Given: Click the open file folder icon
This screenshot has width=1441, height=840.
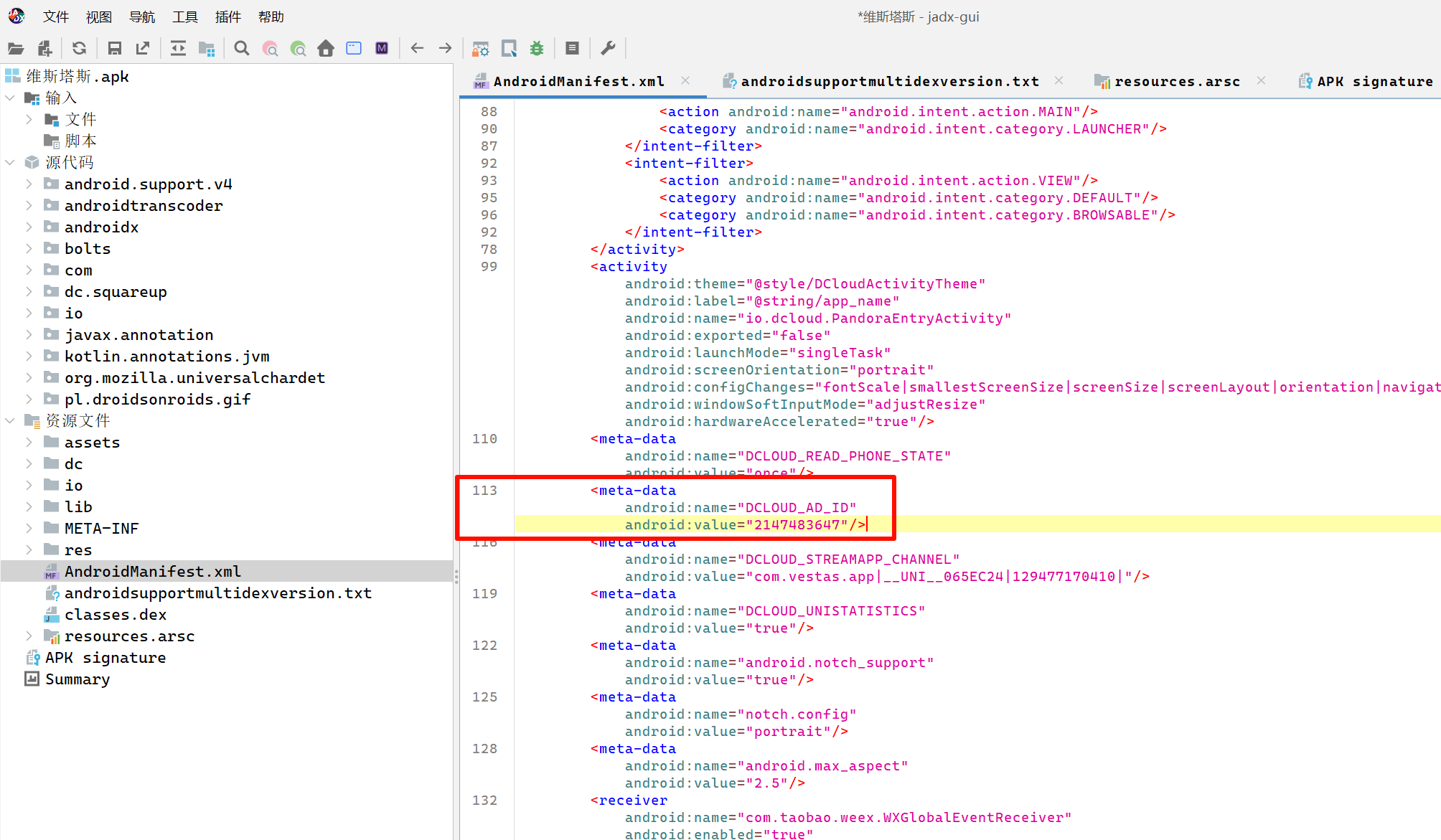Looking at the screenshot, I should point(16,48).
